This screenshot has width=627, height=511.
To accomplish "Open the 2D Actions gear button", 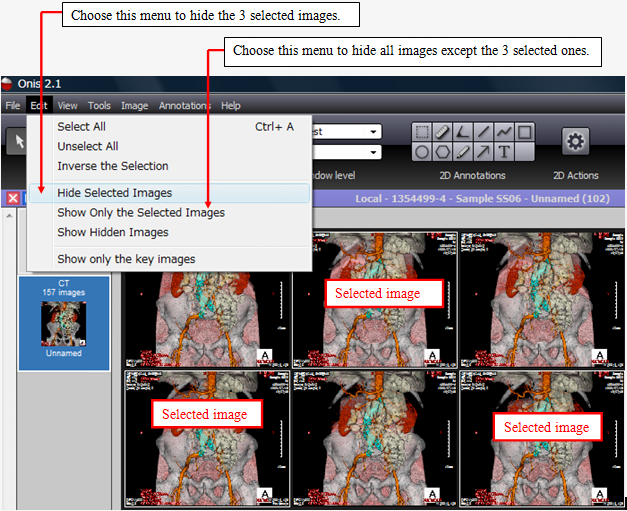I will [x=575, y=141].
